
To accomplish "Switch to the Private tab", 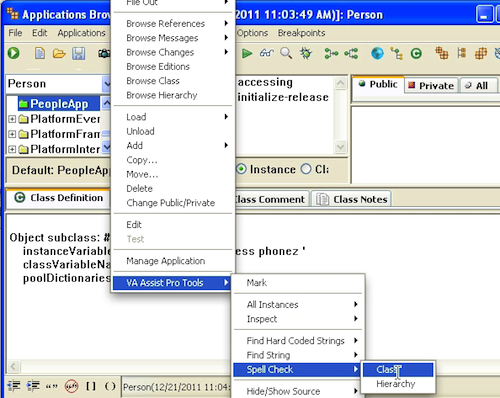I will (431, 86).
